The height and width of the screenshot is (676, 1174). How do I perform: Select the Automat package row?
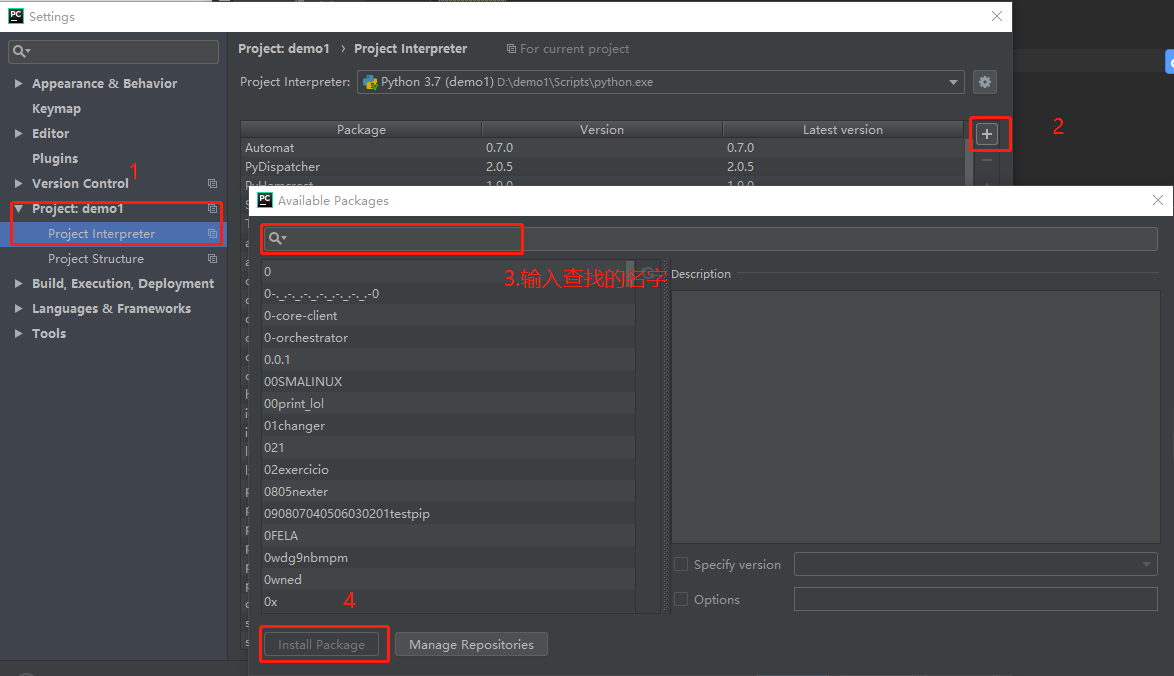[x=603, y=147]
